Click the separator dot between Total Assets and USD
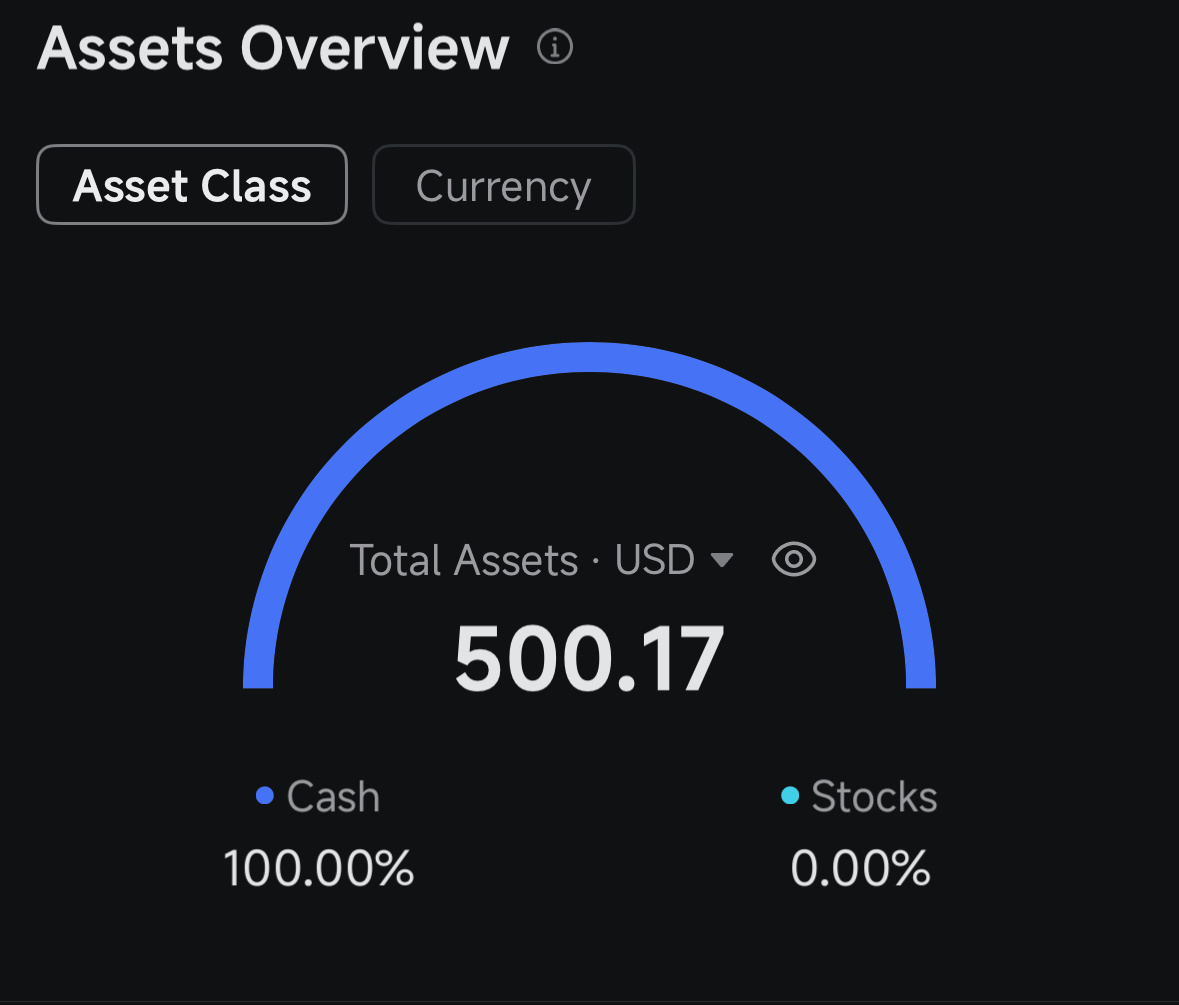Screen dimensions: 1179x1005 (596, 562)
